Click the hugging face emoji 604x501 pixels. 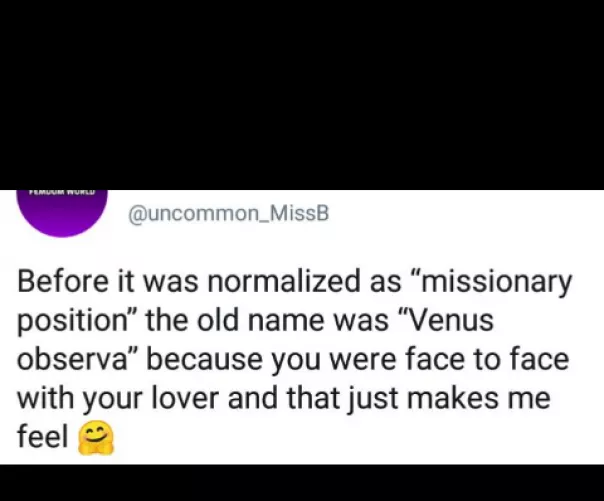tap(97, 439)
